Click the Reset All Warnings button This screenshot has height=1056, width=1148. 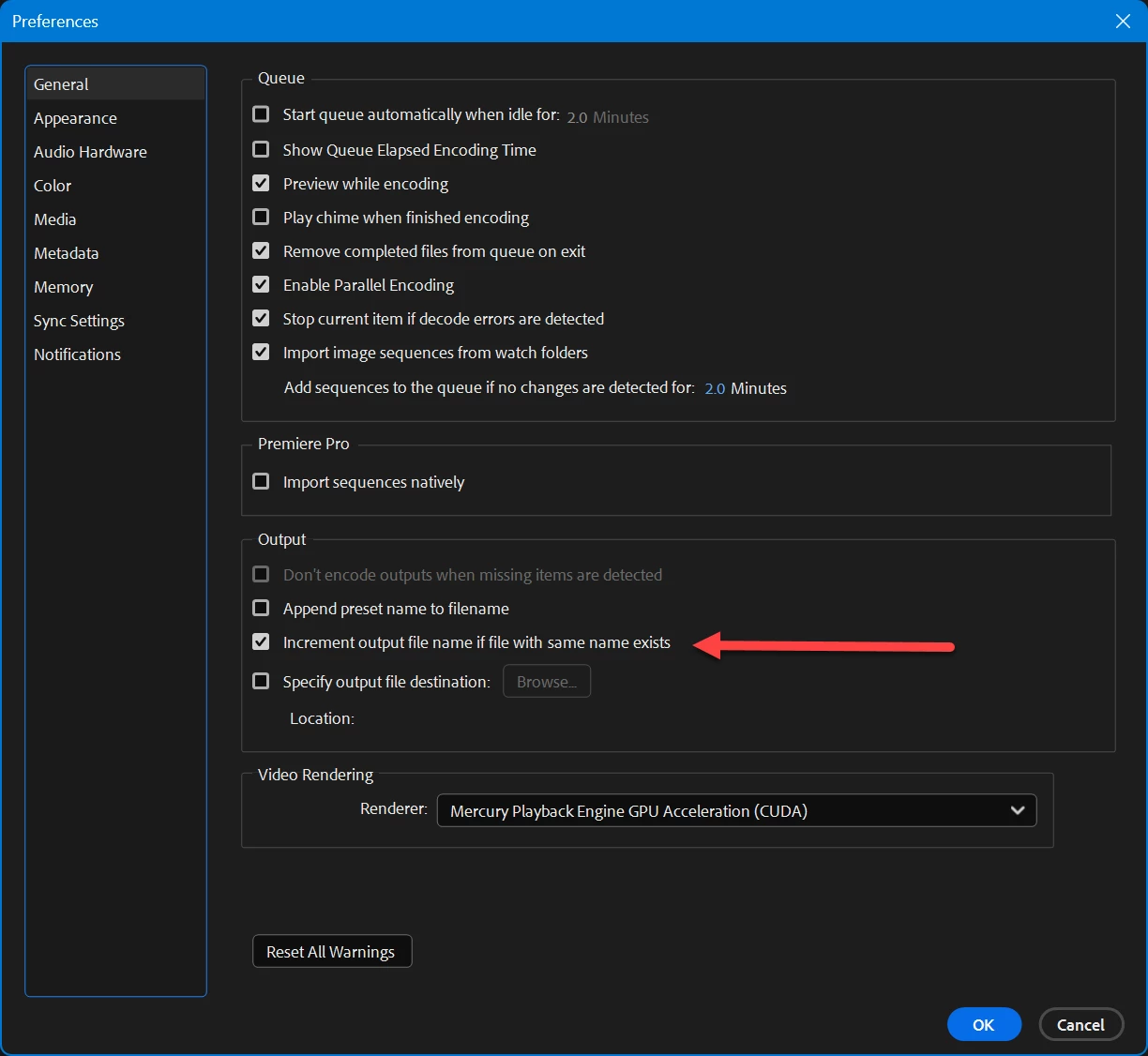332,951
